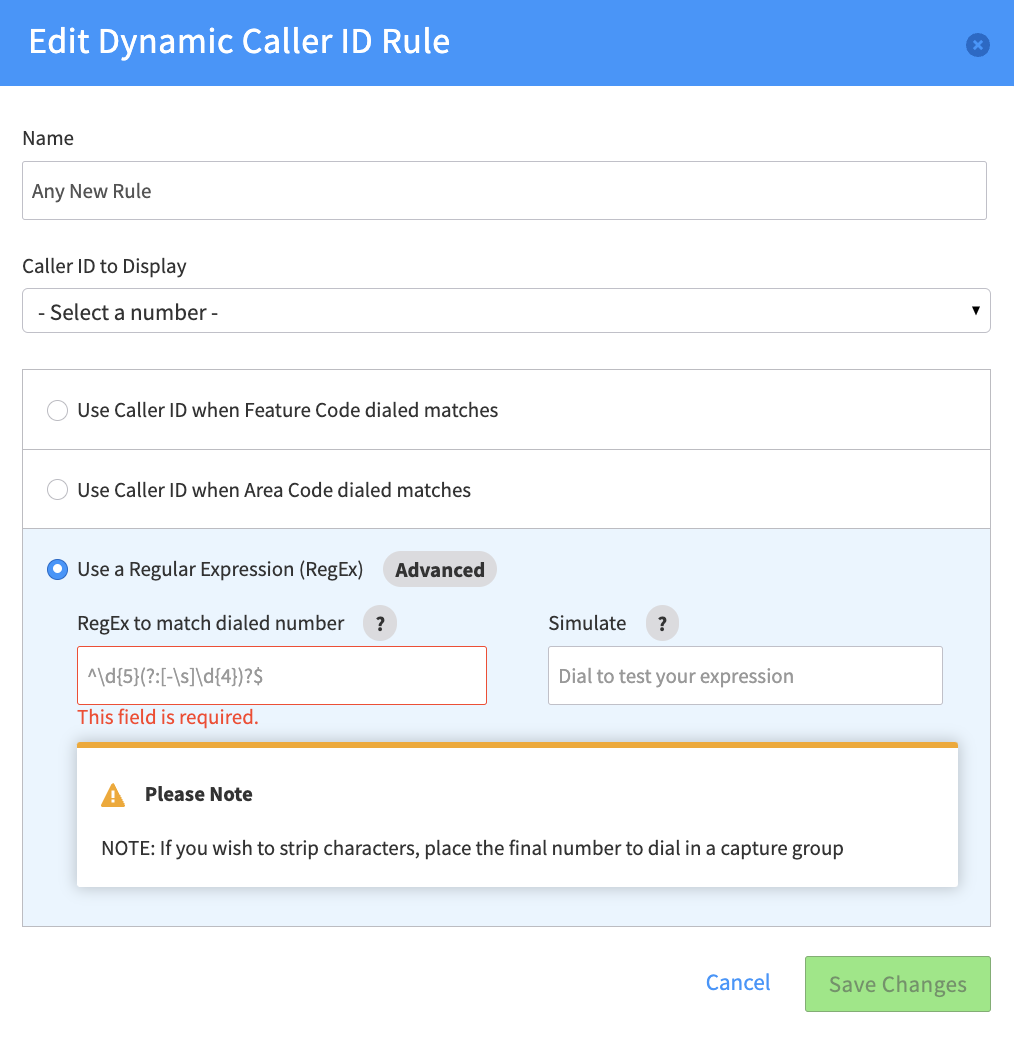Click dropdown arrow on Select a number
Screen dimensions: 1014x1042
point(975,310)
